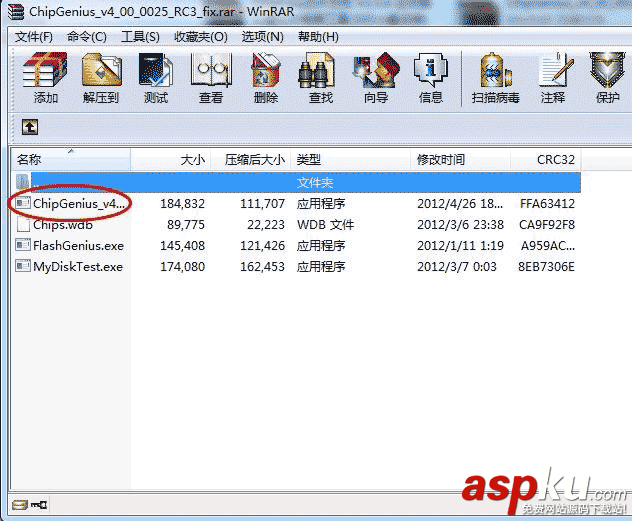This screenshot has height=521, width=632.
Task: Click CRC value 8EB7306E
Action: [x=547, y=266]
